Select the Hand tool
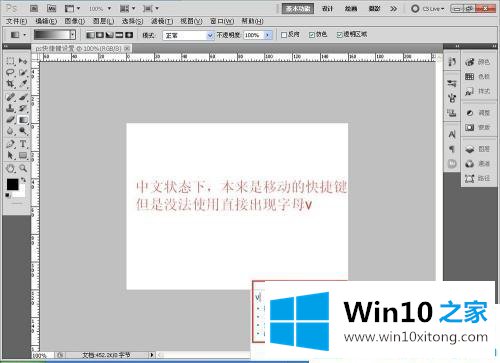 10,168
